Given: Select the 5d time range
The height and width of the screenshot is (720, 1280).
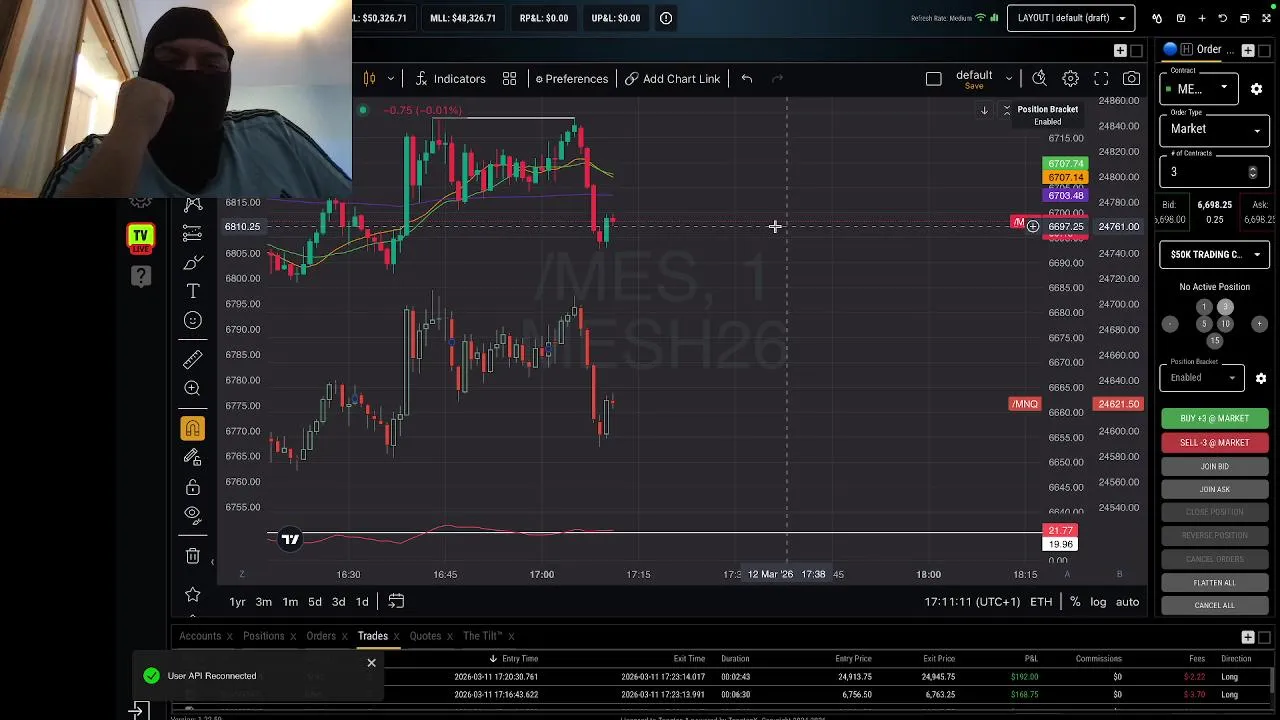Looking at the screenshot, I should (x=314, y=602).
